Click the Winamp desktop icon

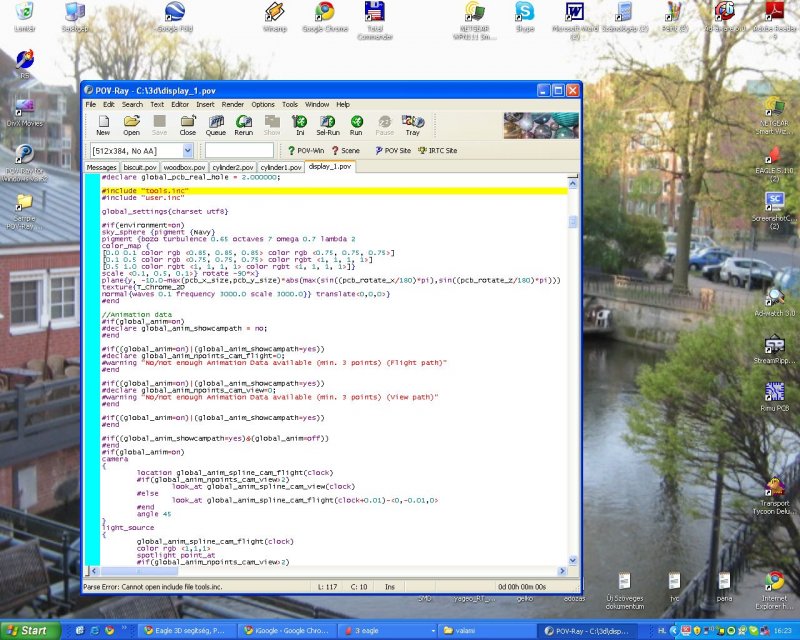(274, 17)
